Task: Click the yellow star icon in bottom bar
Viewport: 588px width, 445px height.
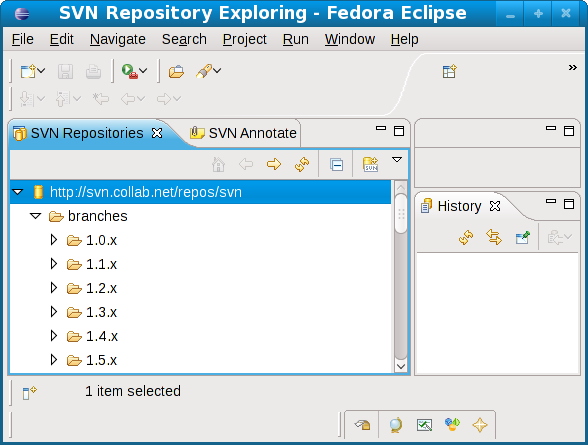Action: [x=480, y=425]
